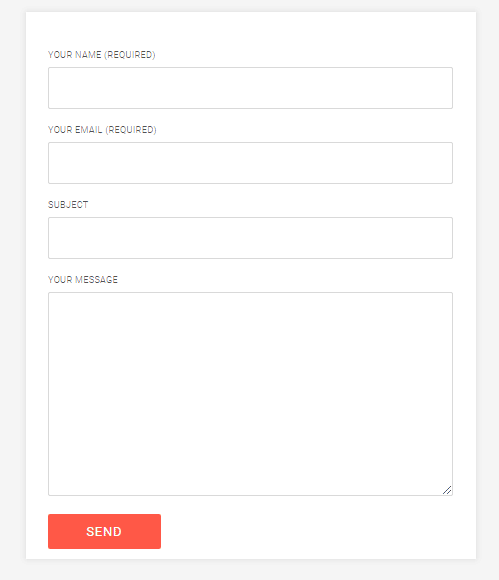This screenshot has height=580, width=499.
Task: Click the white "SEND" text on the red button
Action: [x=104, y=532]
